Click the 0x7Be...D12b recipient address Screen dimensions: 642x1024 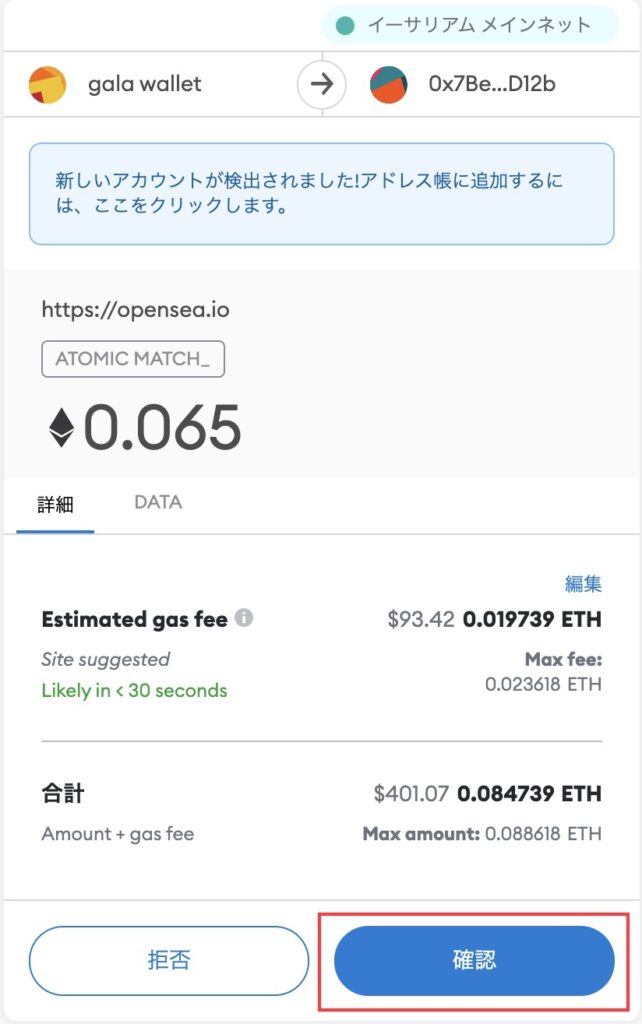tap(492, 84)
